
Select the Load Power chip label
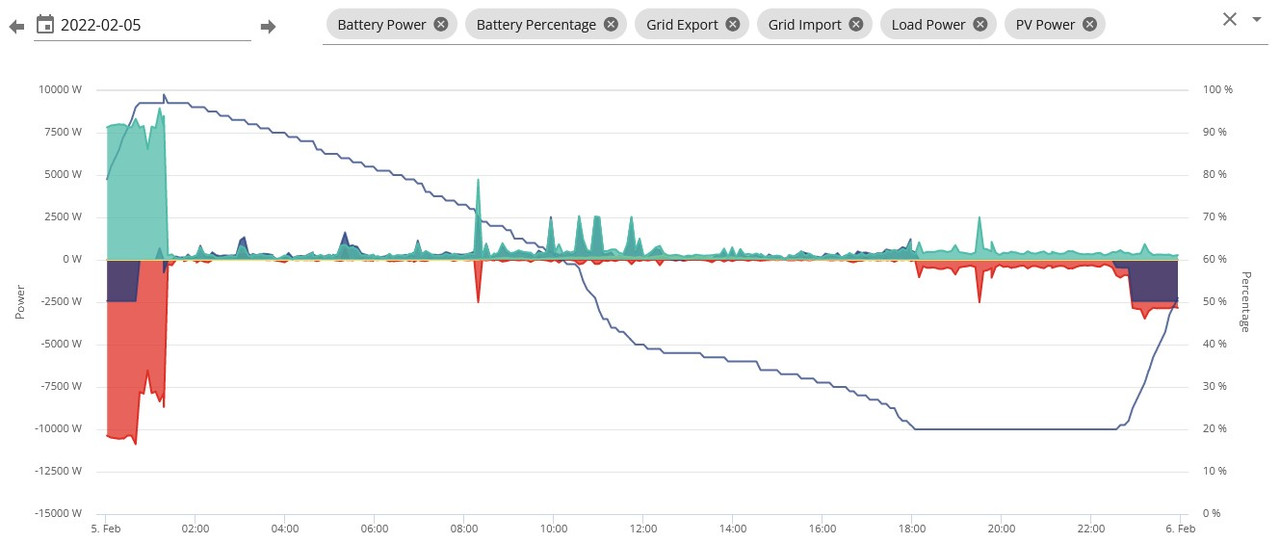(x=928, y=24)
